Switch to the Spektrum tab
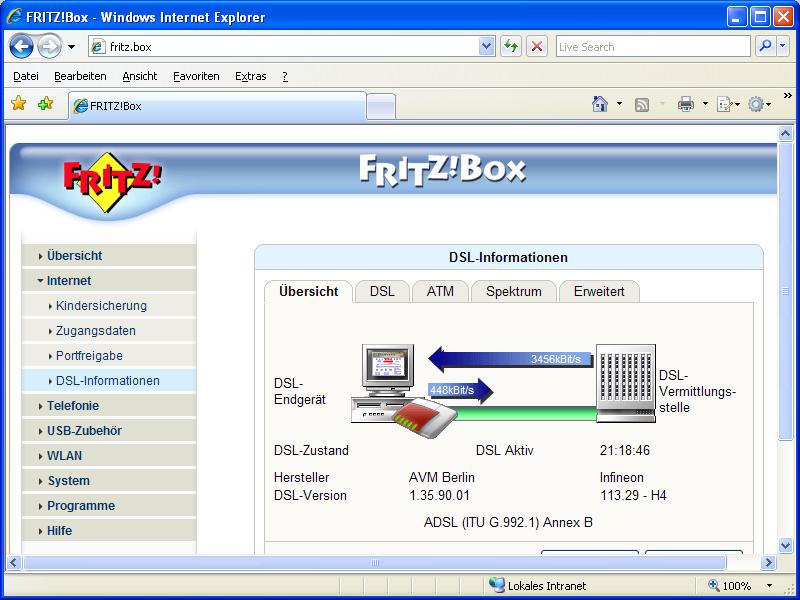The image size is (800, 600). pyautogui.click(x=513, y=291)
